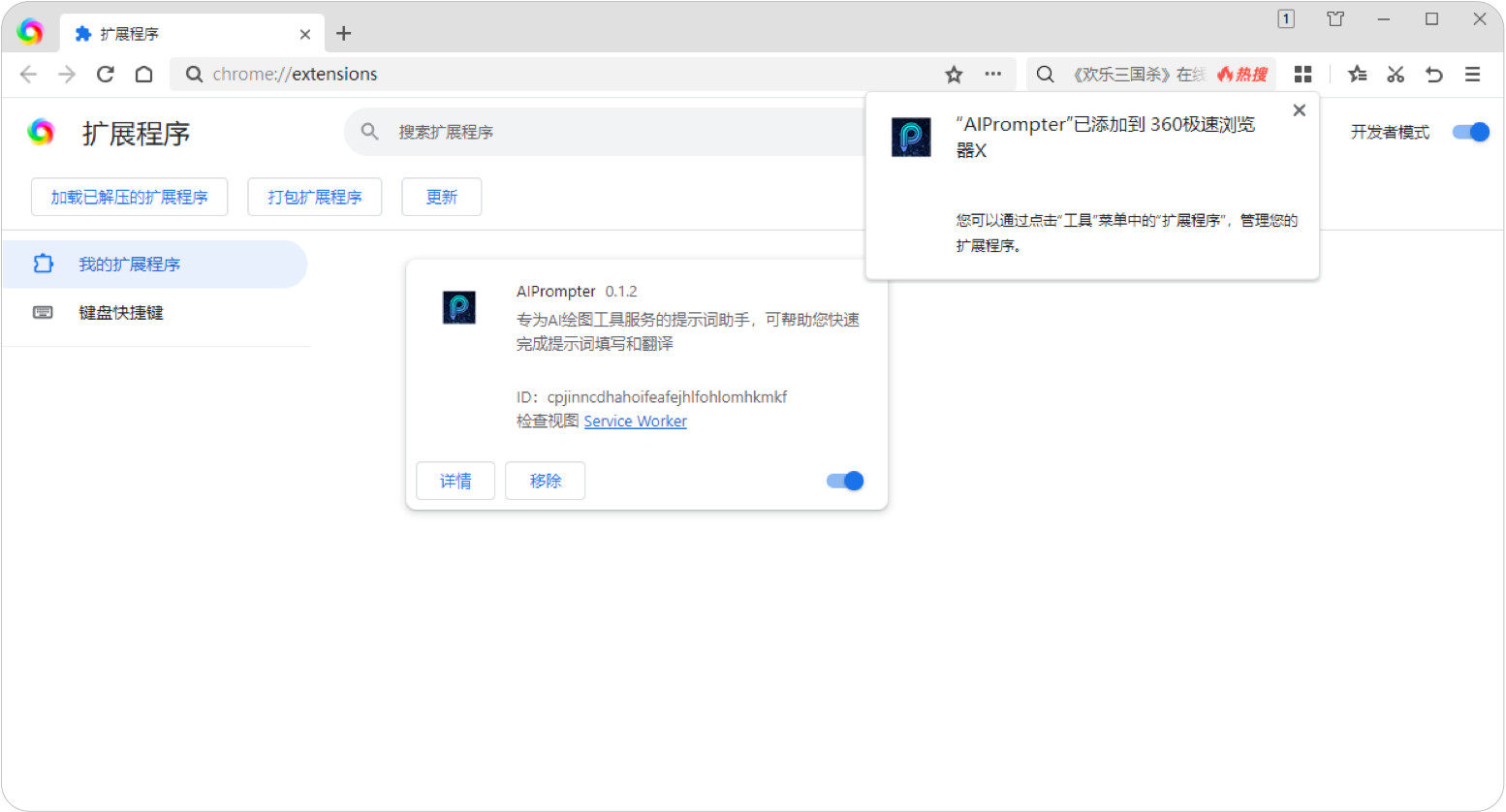
Task: Select 我的扩展程序 in sidebar
Action: point(155,265)
